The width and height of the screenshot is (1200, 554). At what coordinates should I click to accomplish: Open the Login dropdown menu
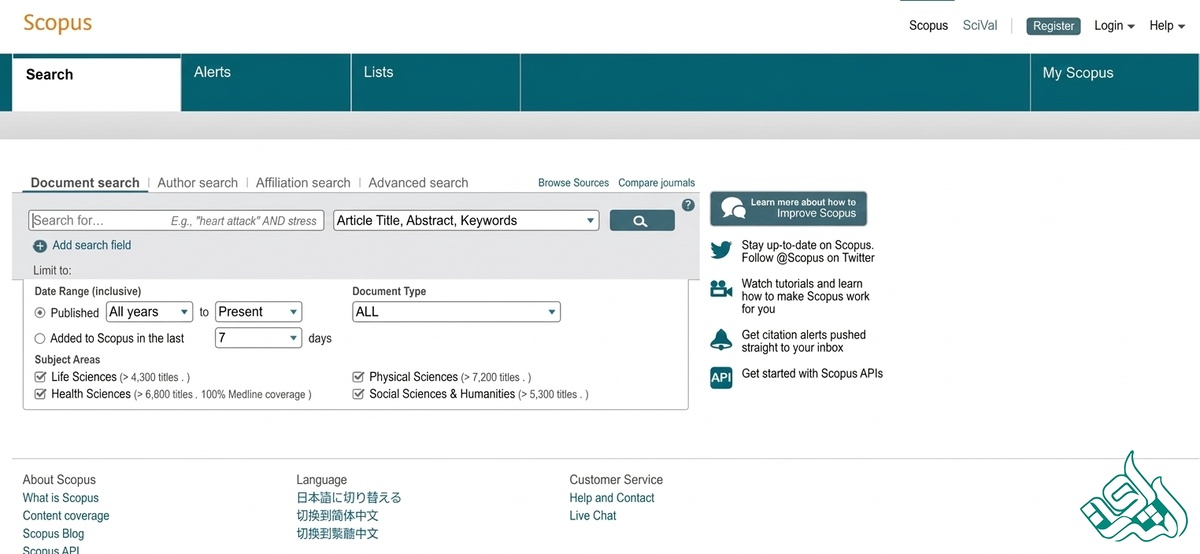point(1113,26)
